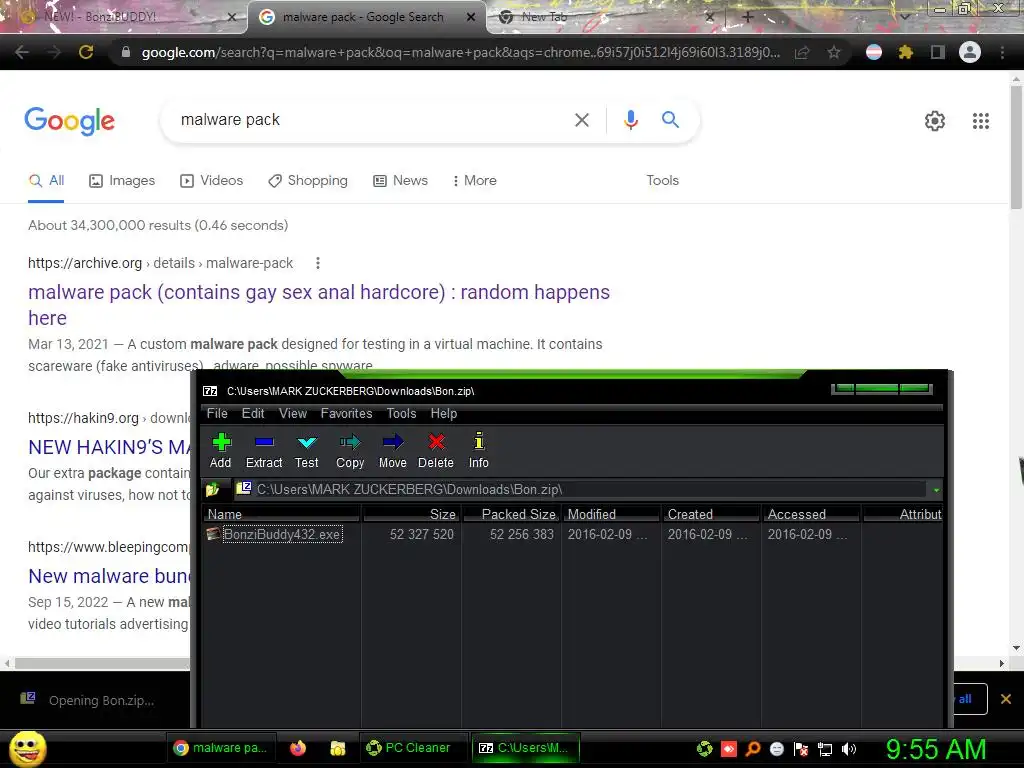Click the 7-Zip path address field
Screen dimensions: 1024x768
[581, 489]
